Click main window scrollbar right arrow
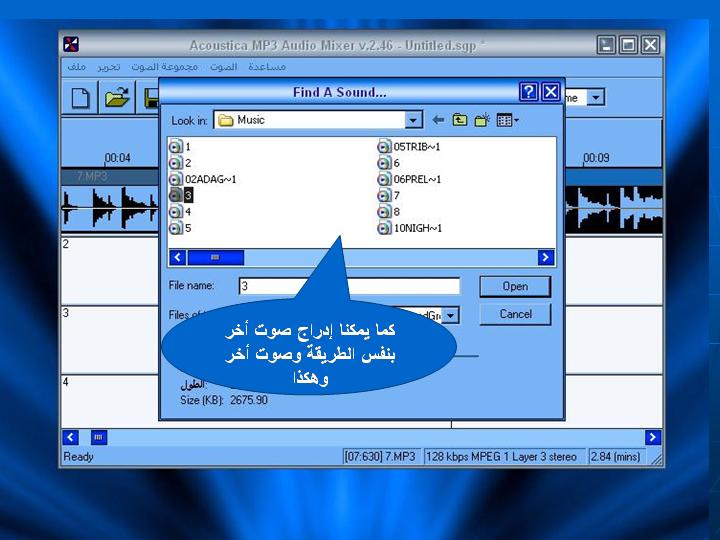Viewport: 720px width, 540px height. pos(652,437)
